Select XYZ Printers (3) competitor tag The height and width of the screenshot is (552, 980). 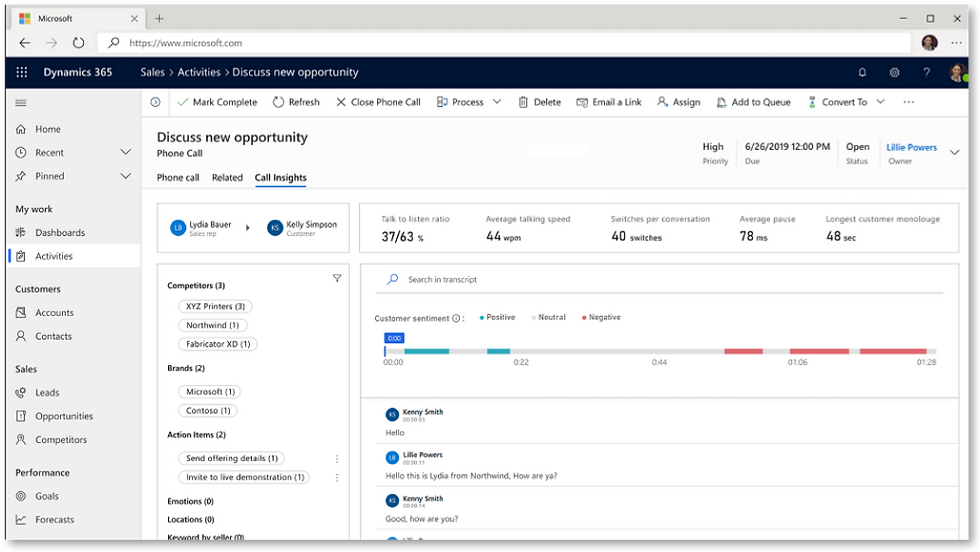point(215,306)
